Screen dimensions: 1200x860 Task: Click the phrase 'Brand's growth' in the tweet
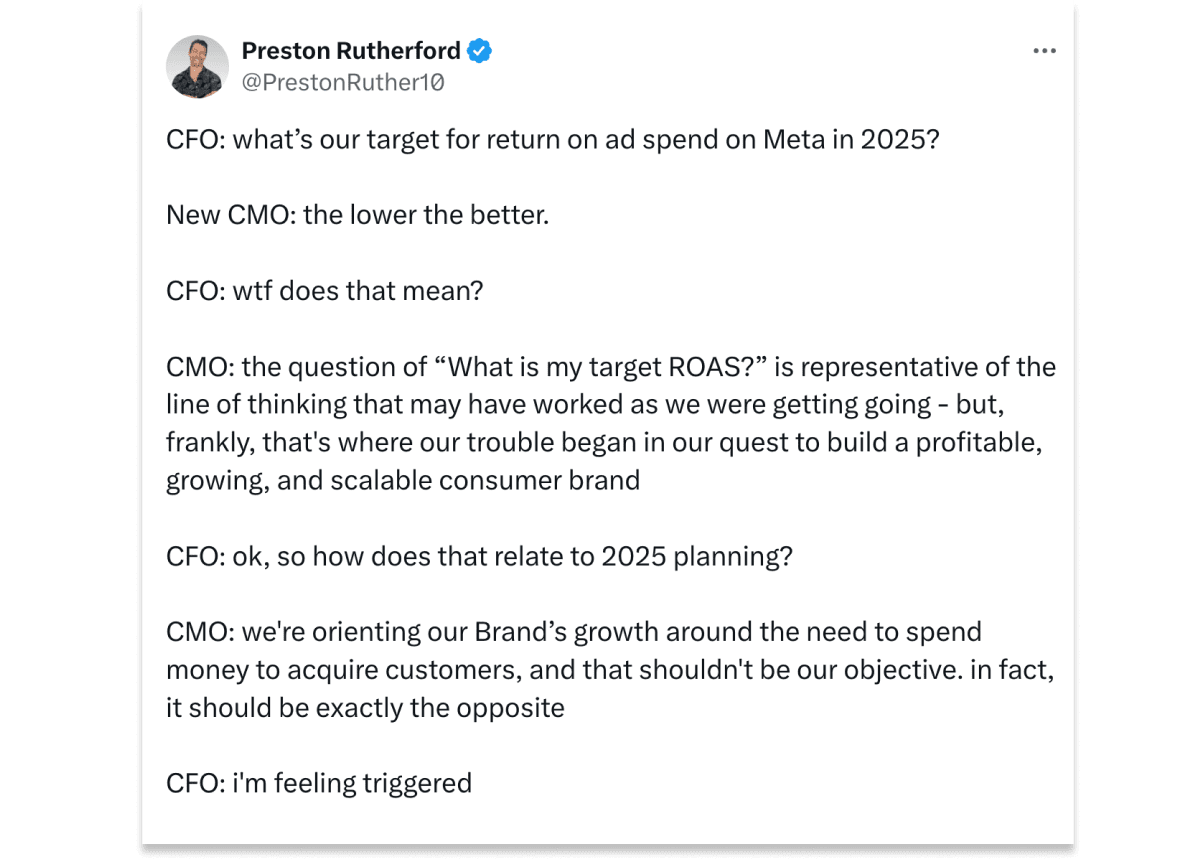567,632
